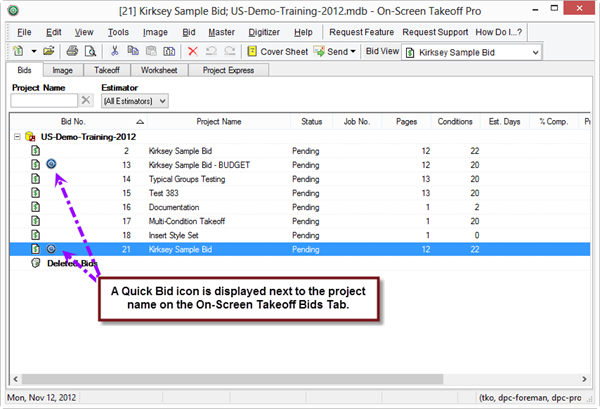
Task: Select the Documentation row
Action: [300, 207]
